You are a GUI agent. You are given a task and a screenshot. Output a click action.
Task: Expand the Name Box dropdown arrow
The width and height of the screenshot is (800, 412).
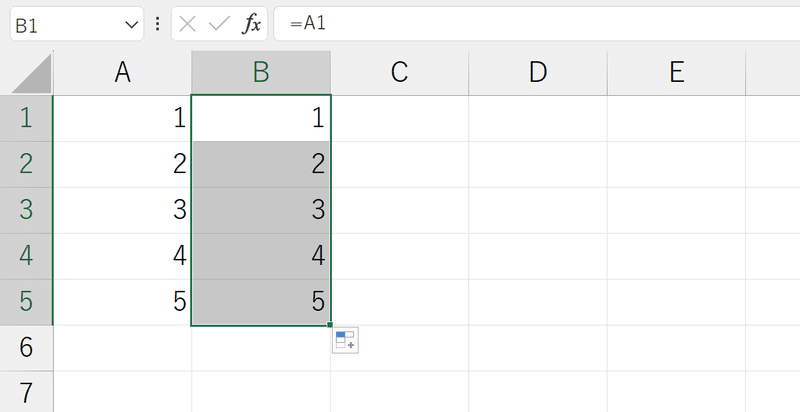click(x=131, y=24)
